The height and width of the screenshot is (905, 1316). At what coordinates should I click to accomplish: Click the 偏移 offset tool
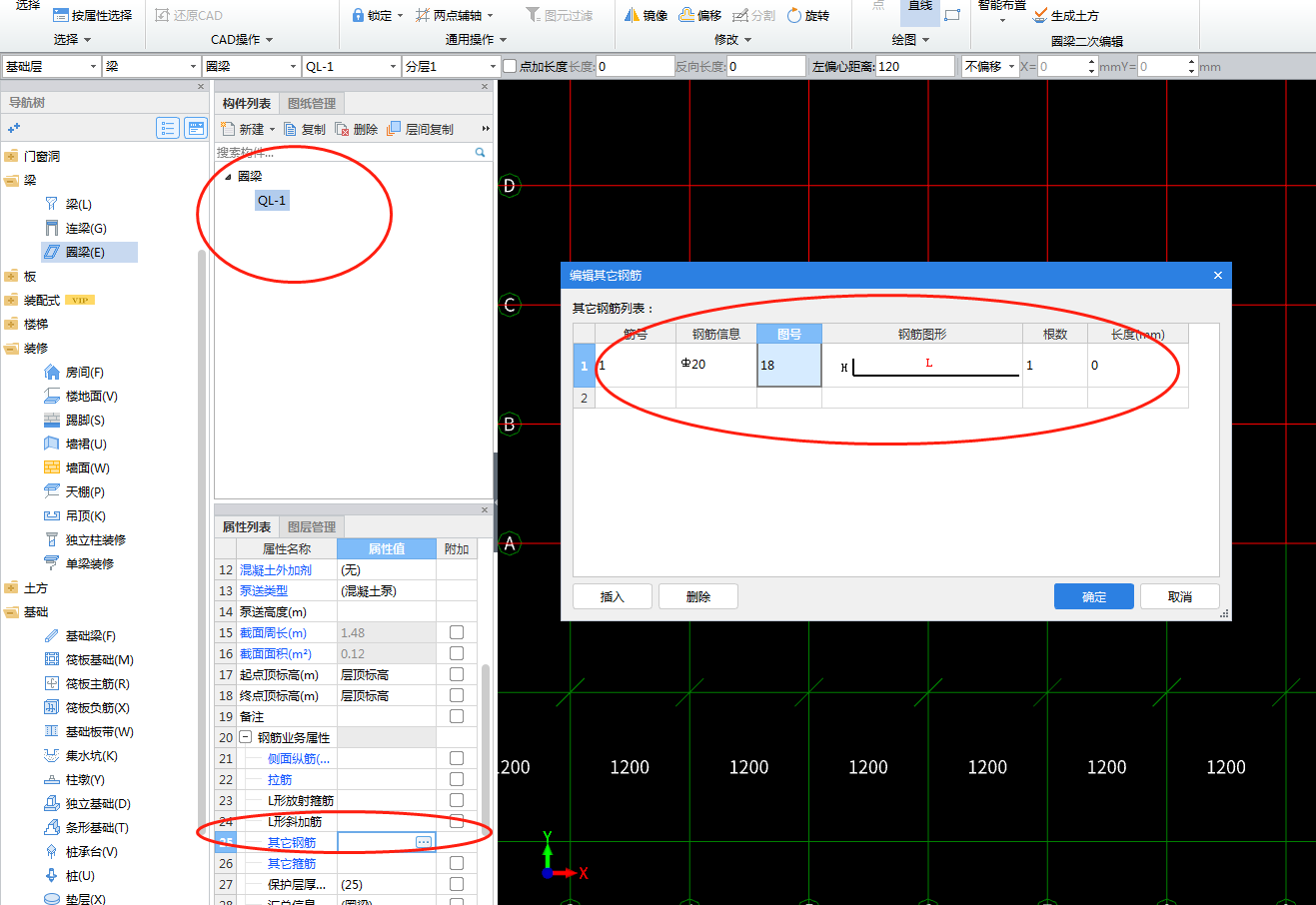(x=699, y=15)
